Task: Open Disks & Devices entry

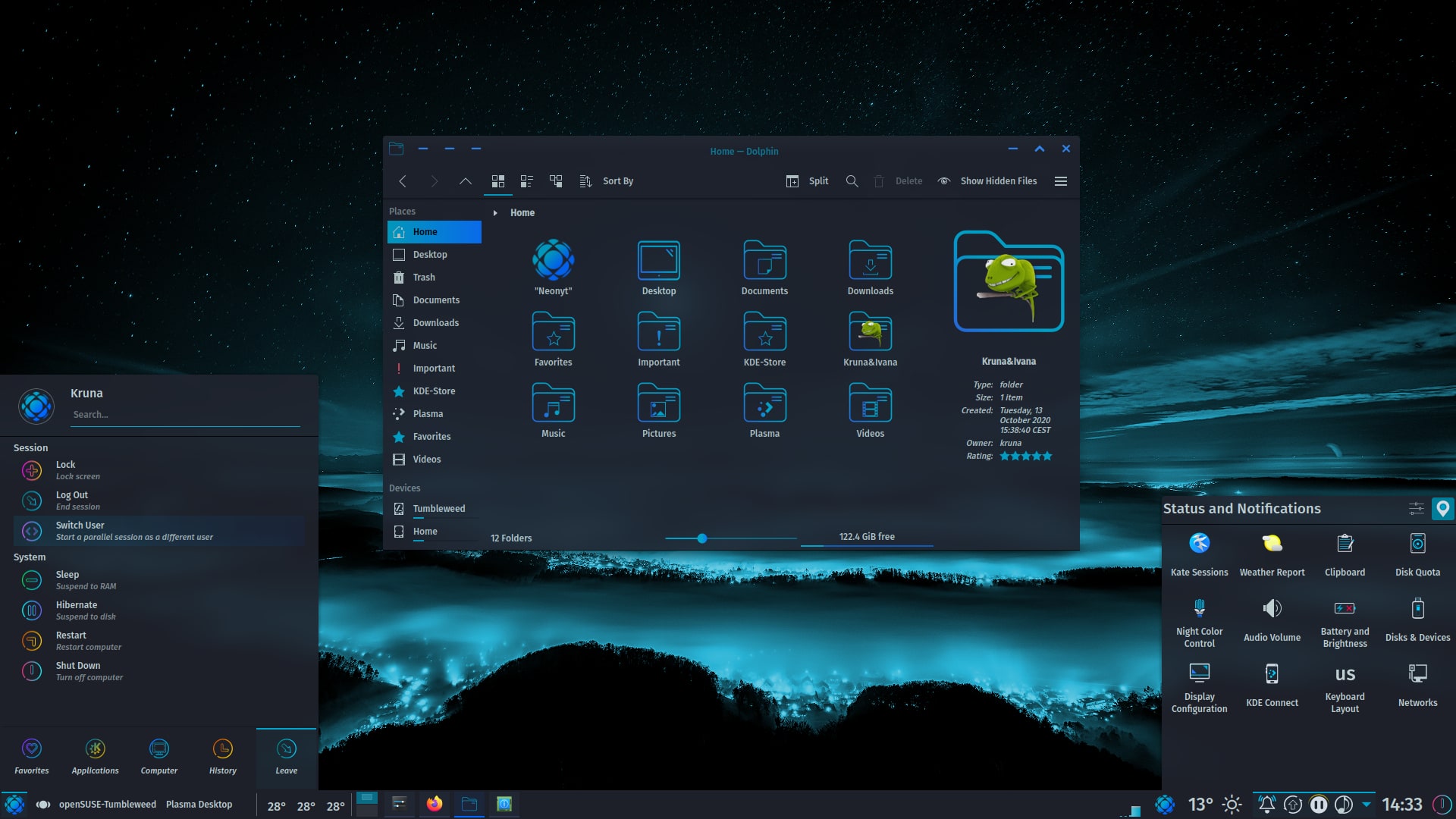Action: point(1417,620)
